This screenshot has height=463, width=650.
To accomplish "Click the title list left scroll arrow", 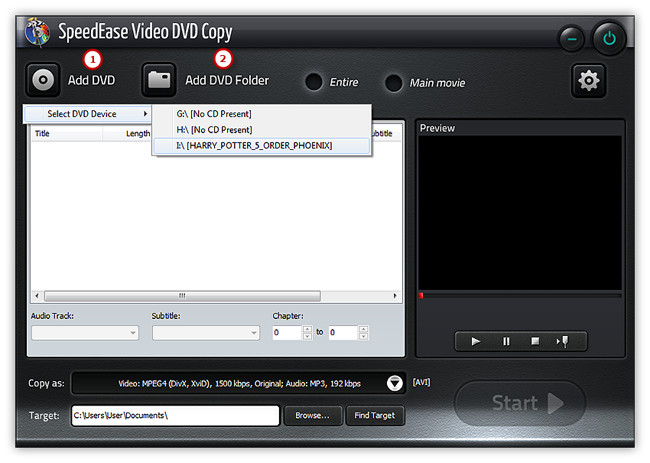I will coord(37,296).
